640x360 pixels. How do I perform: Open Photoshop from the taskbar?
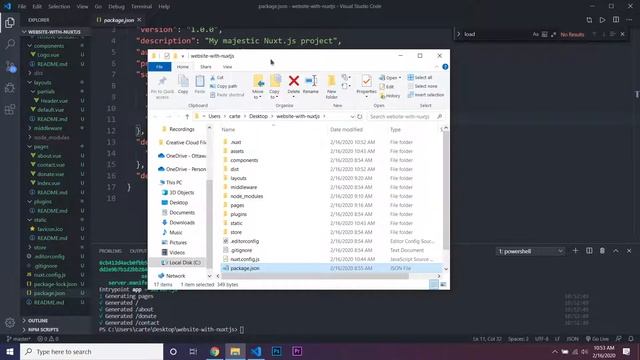point(276,351)
